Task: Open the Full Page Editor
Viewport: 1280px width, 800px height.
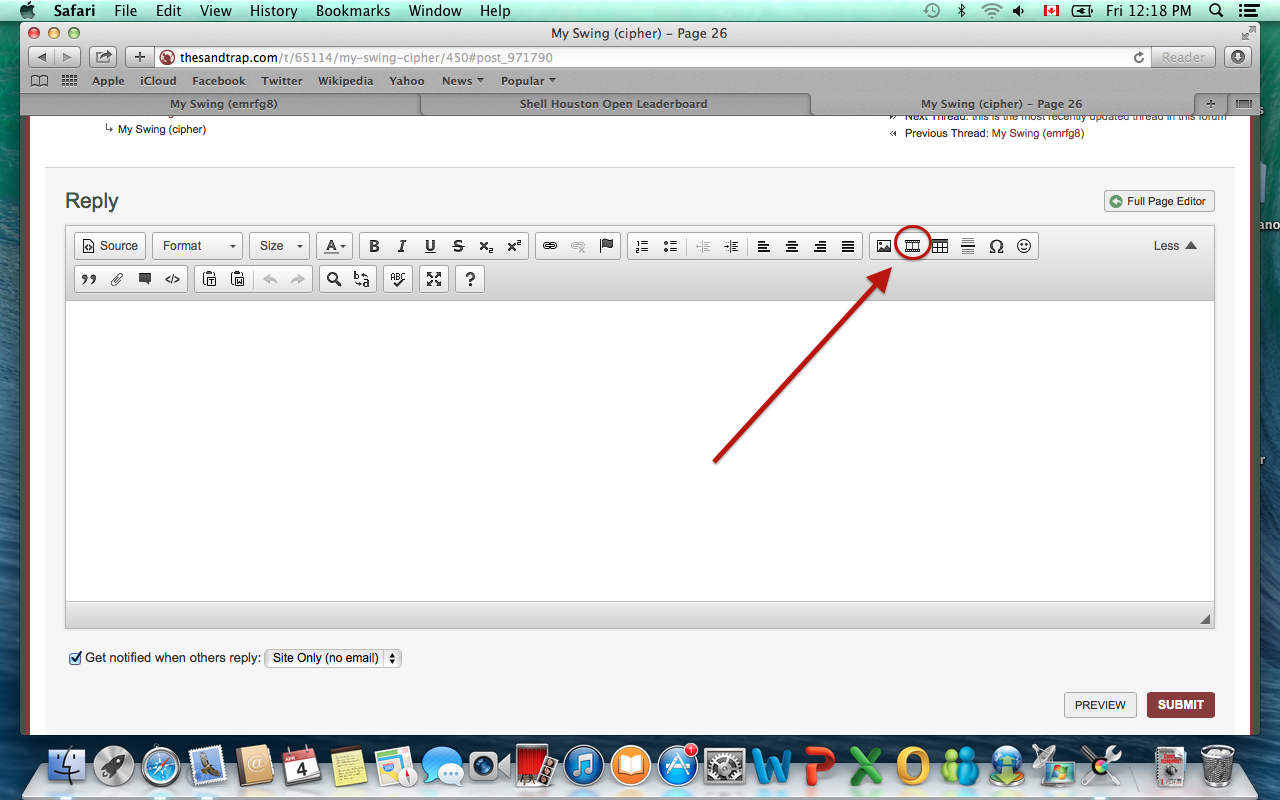Action: 1158,201
